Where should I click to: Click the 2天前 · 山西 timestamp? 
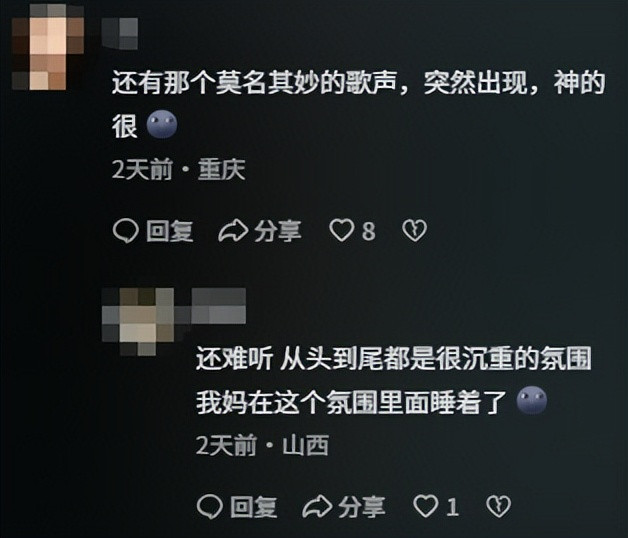pyautogui.click(x=262, y=445)
